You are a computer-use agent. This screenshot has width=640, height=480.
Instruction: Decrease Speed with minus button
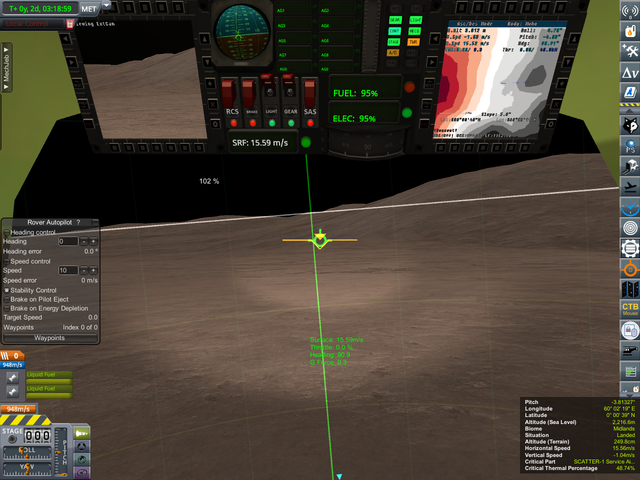tap(84, 270)
